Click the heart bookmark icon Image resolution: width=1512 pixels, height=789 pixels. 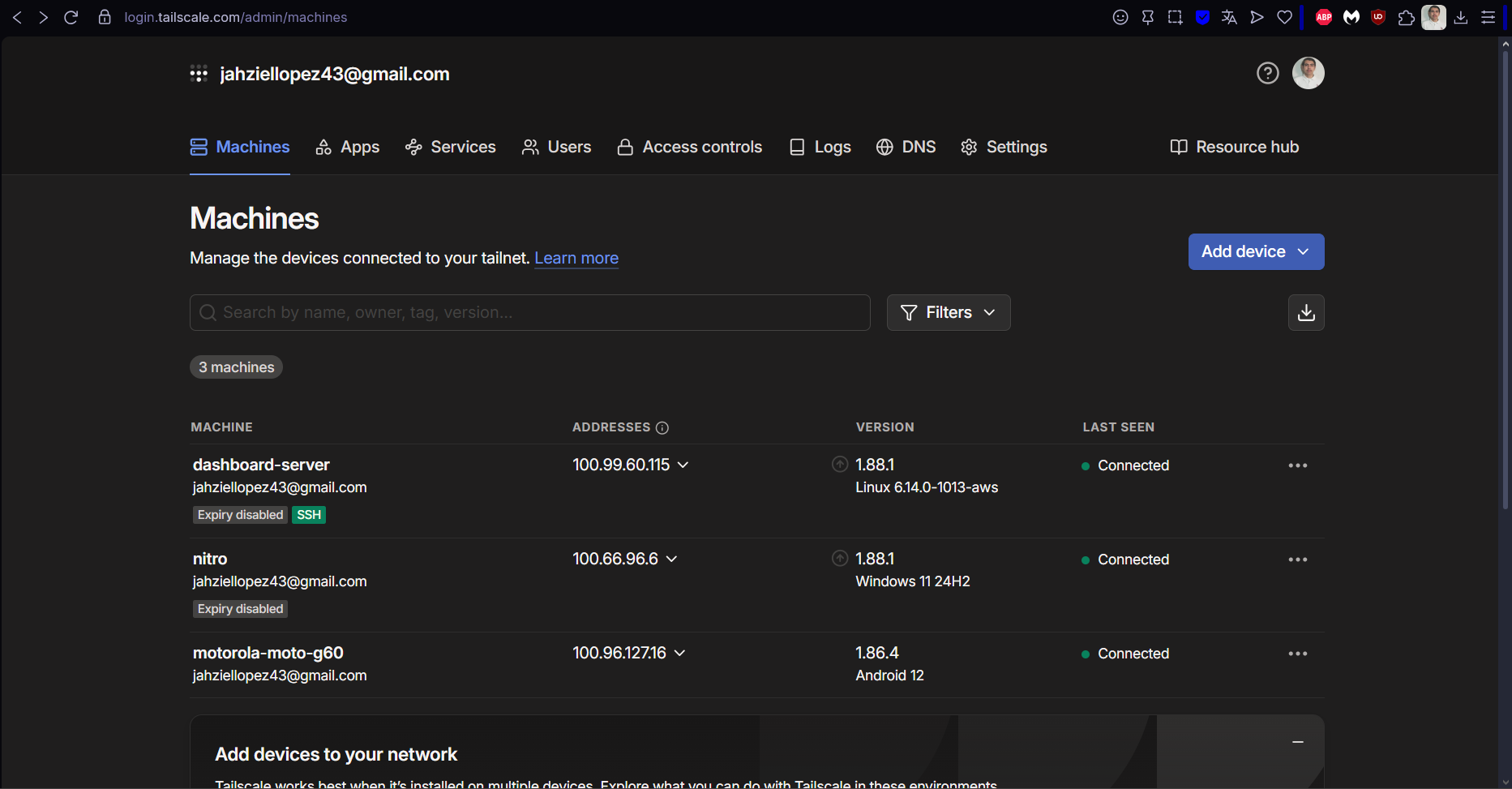[x=1284, y=17]
